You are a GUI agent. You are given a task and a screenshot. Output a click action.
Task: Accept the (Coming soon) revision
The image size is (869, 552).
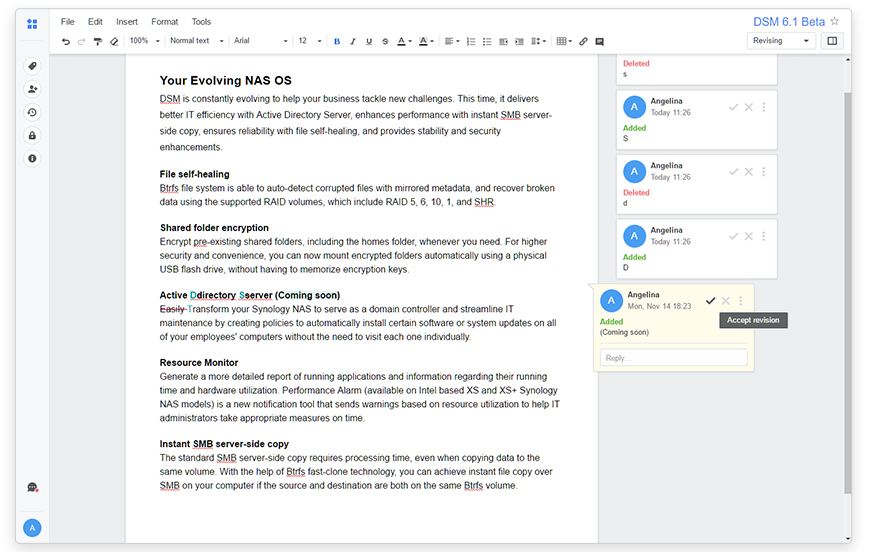(x=710, y=301)
